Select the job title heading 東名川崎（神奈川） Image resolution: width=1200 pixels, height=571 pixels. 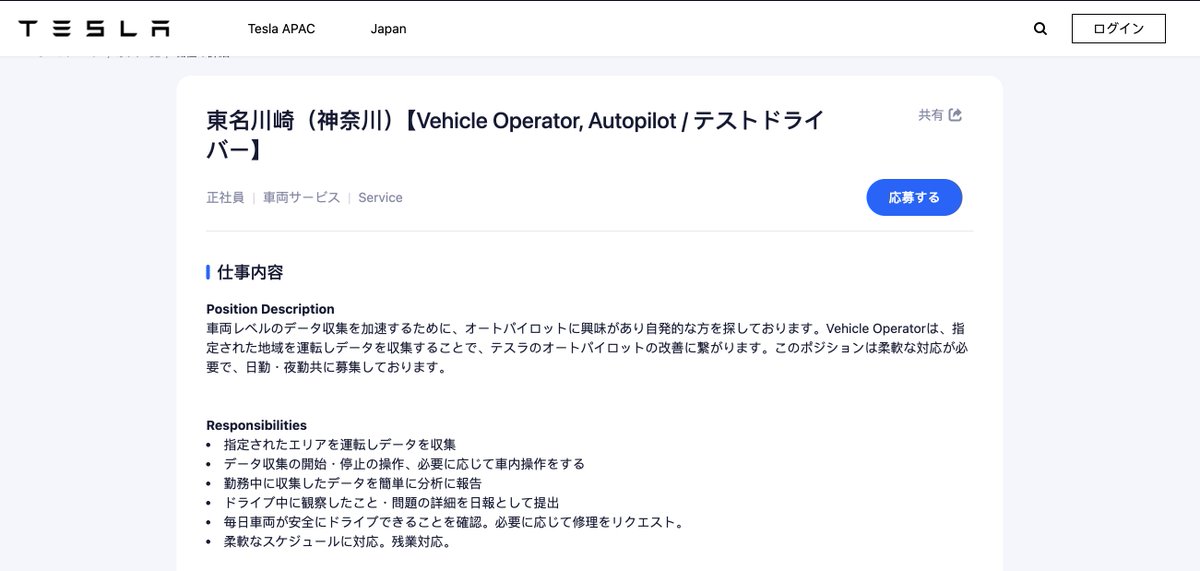click(515, 135)
